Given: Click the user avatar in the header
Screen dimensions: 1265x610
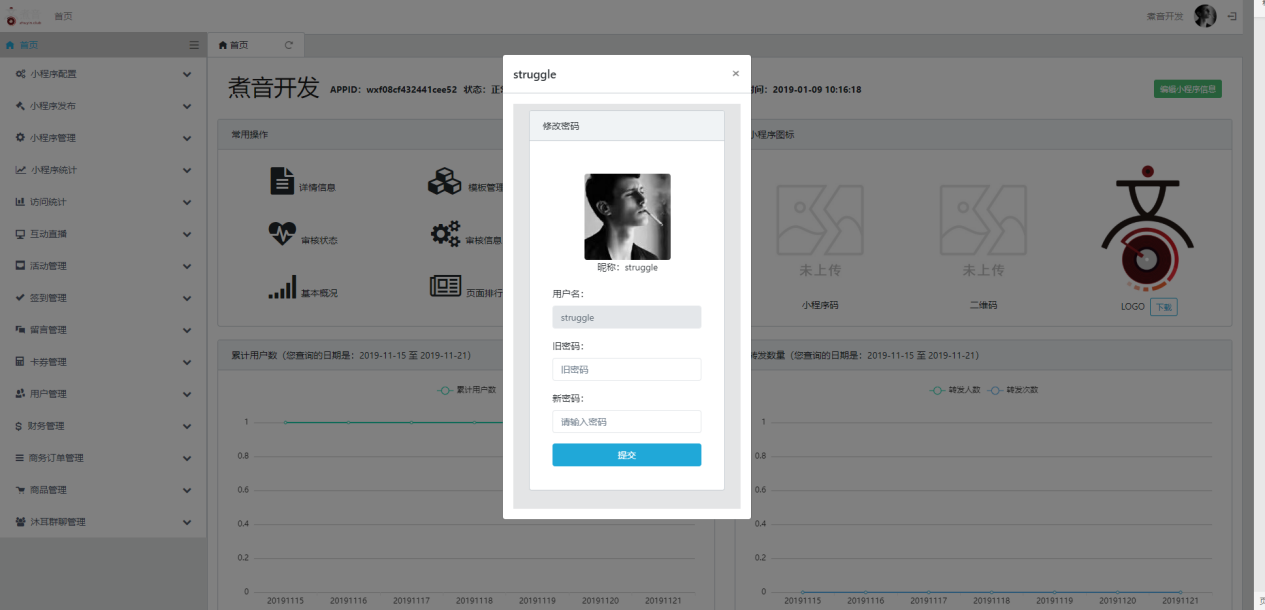Looking at the screenshot, I should point(1206,16).
